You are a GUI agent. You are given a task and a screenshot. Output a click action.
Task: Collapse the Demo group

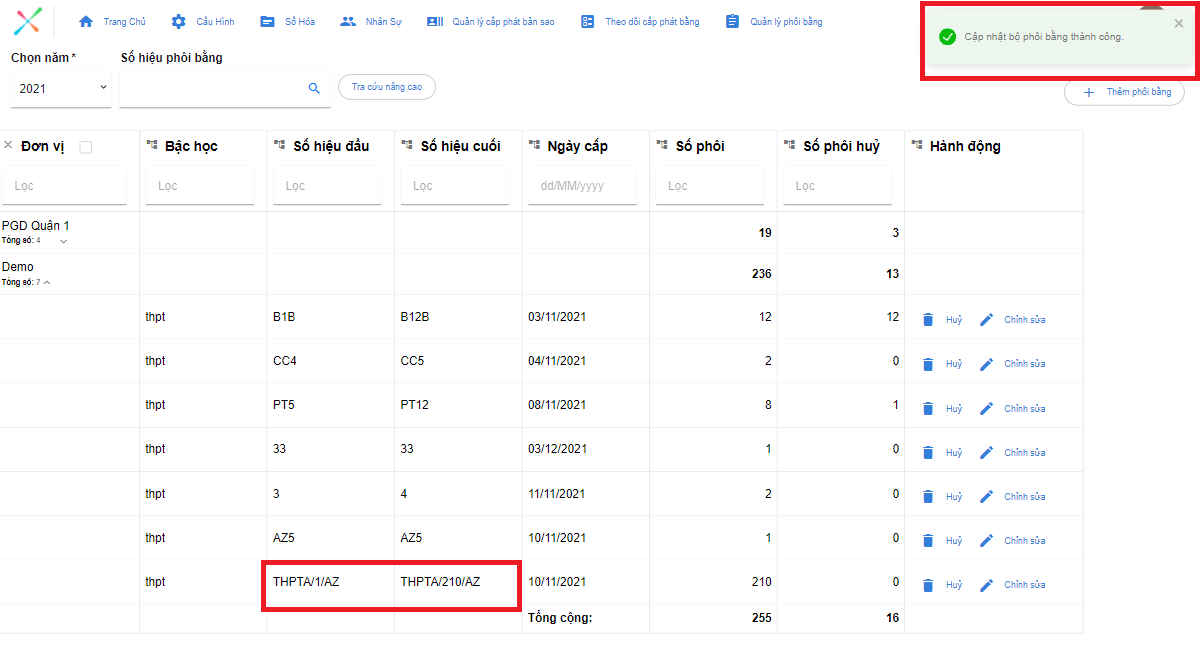click(x=47, y=282)
